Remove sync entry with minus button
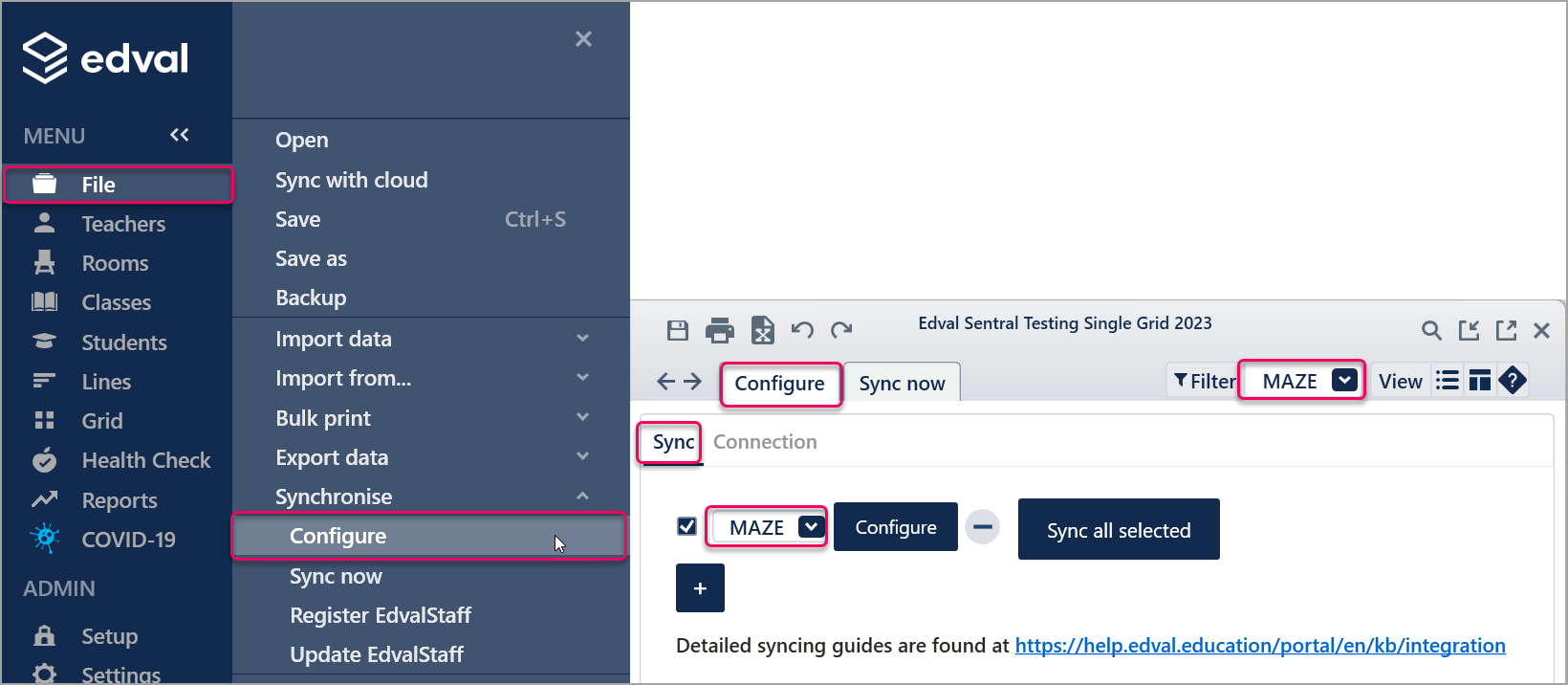 coord(982,526)
